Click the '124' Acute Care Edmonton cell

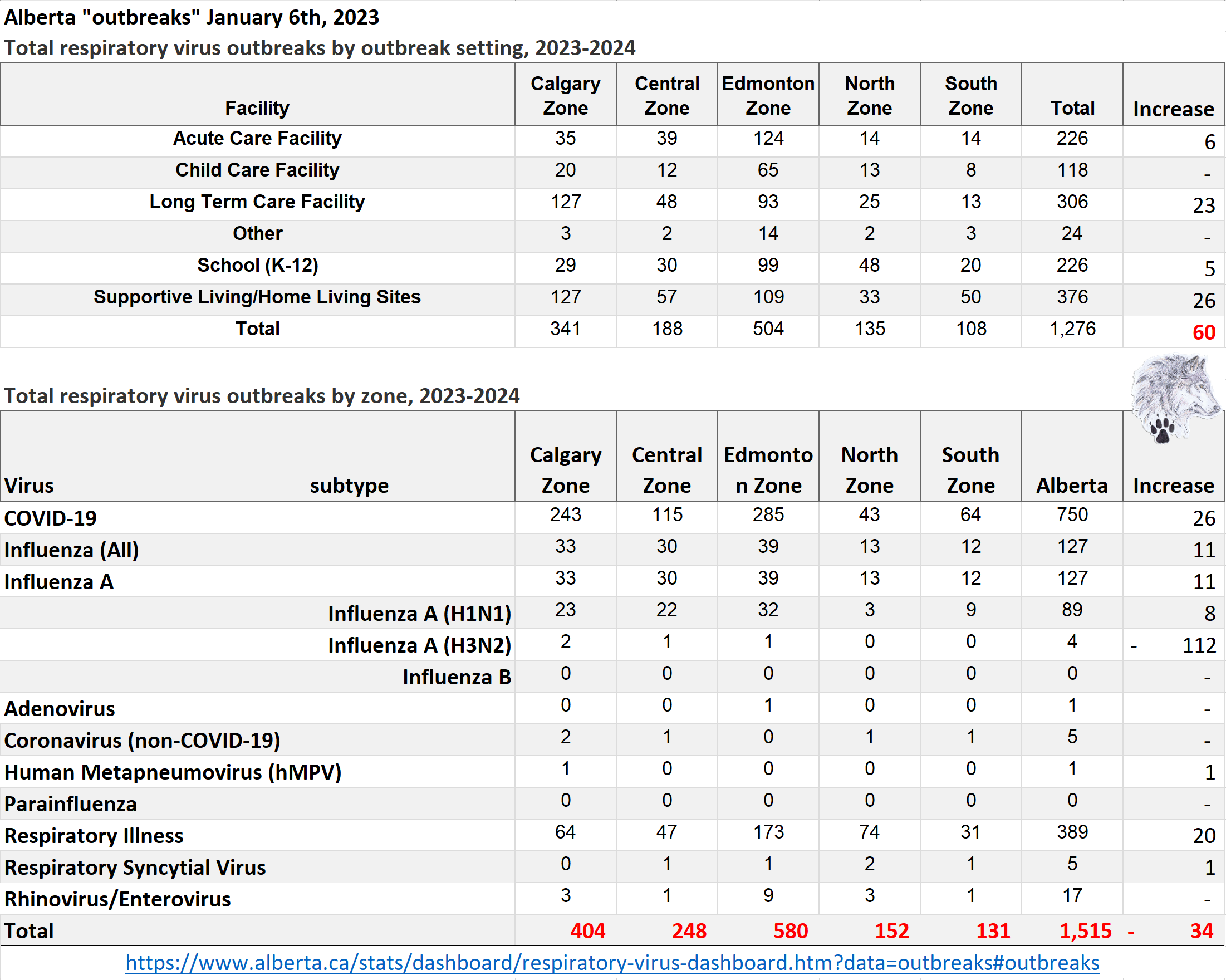(x=768, y=138)
